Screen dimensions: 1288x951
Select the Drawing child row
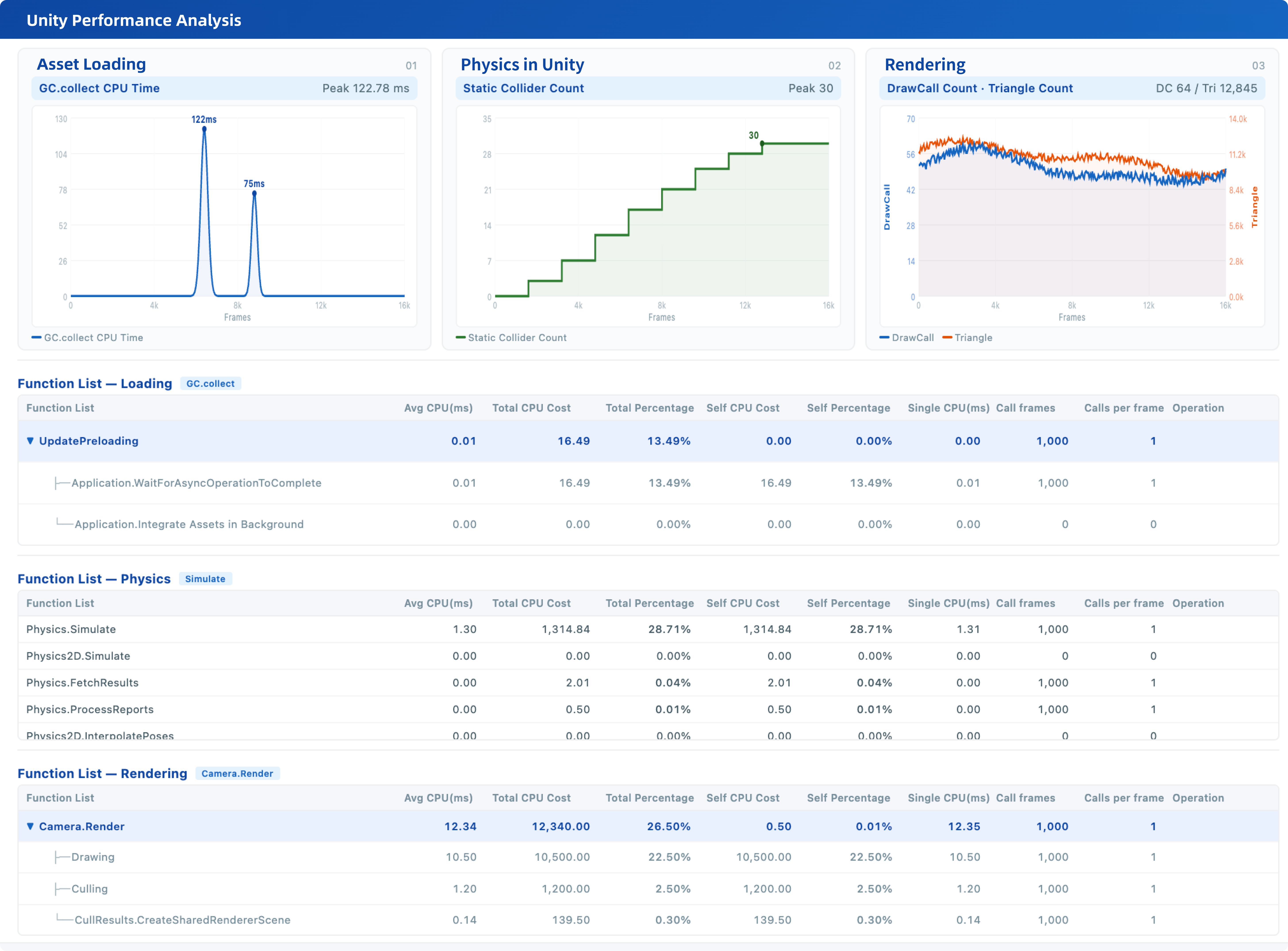(x=648, y=857)
